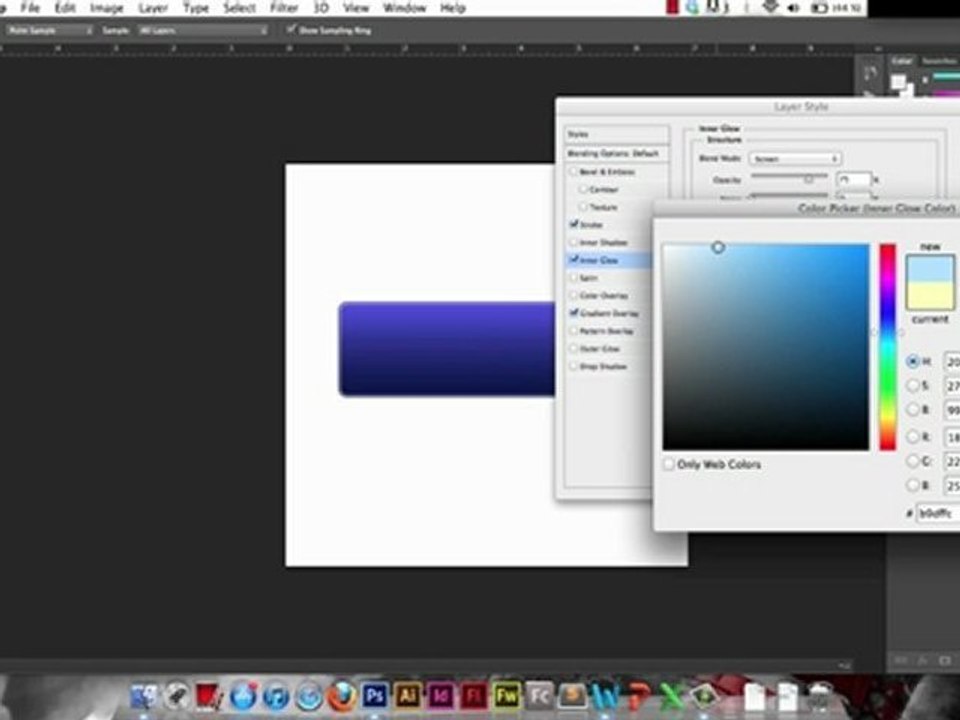Screen dimensions: 960x720
Task: Open the Blend Mode Screen dropdown
Action: (x=795, y=159)
